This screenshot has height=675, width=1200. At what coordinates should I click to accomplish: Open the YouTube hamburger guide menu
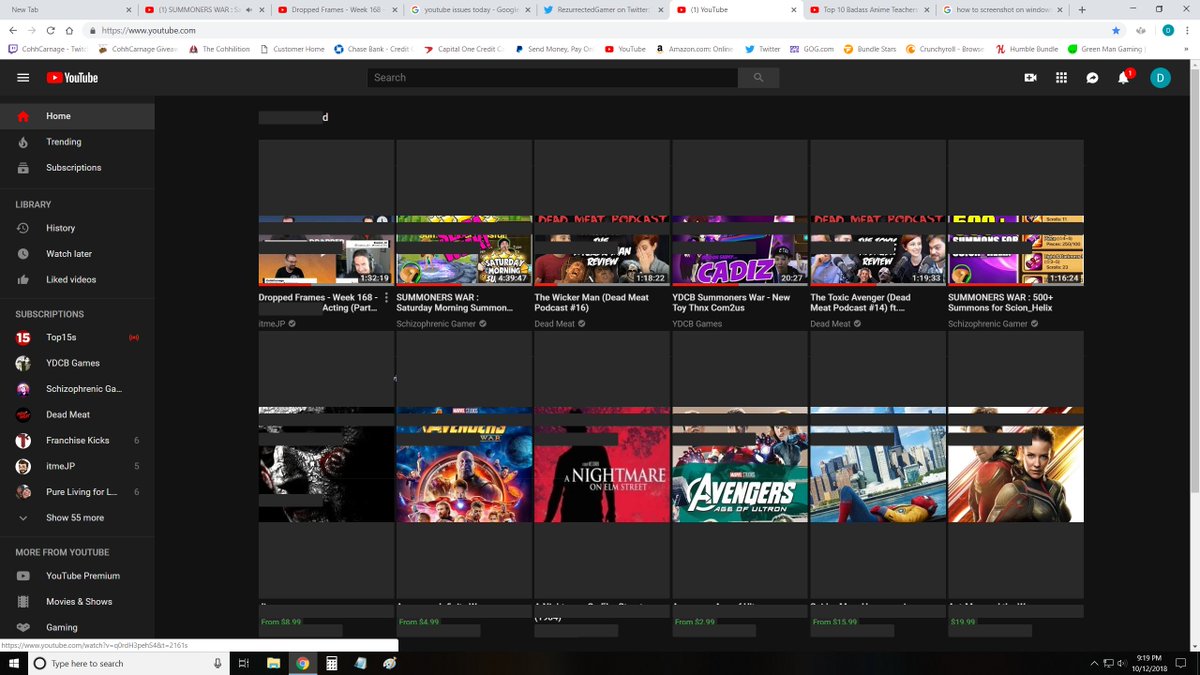coord(23,77)
